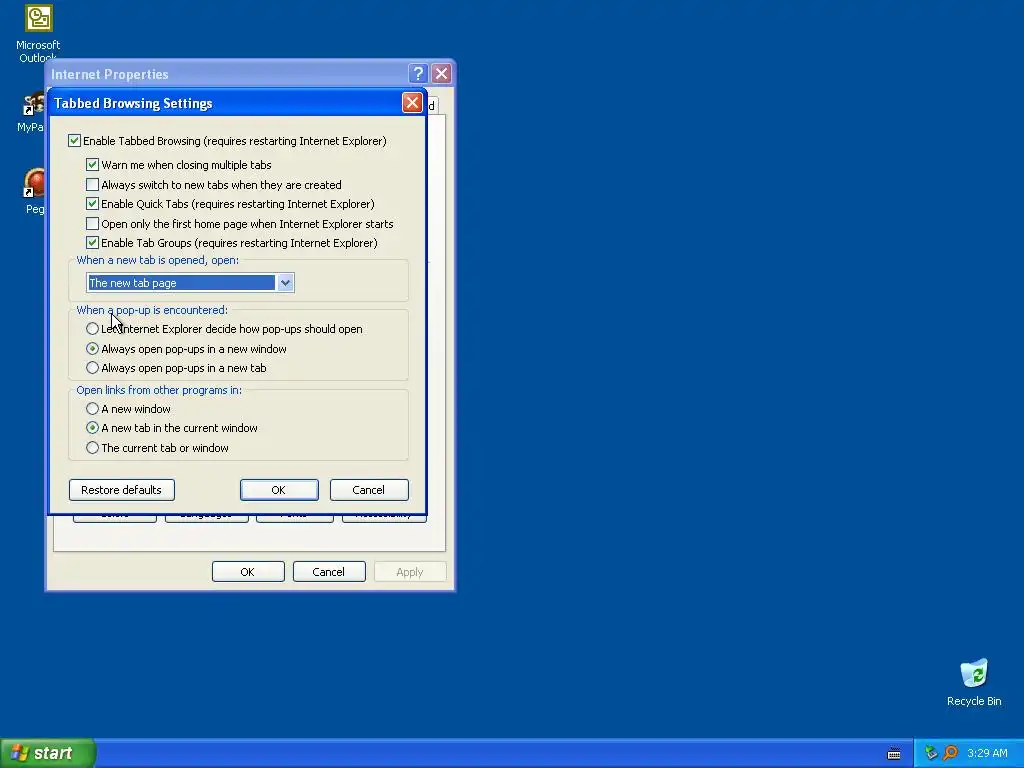This screenshot has width=1024, height=768.
Task: Select A new window for links
Action: (92, 409)
